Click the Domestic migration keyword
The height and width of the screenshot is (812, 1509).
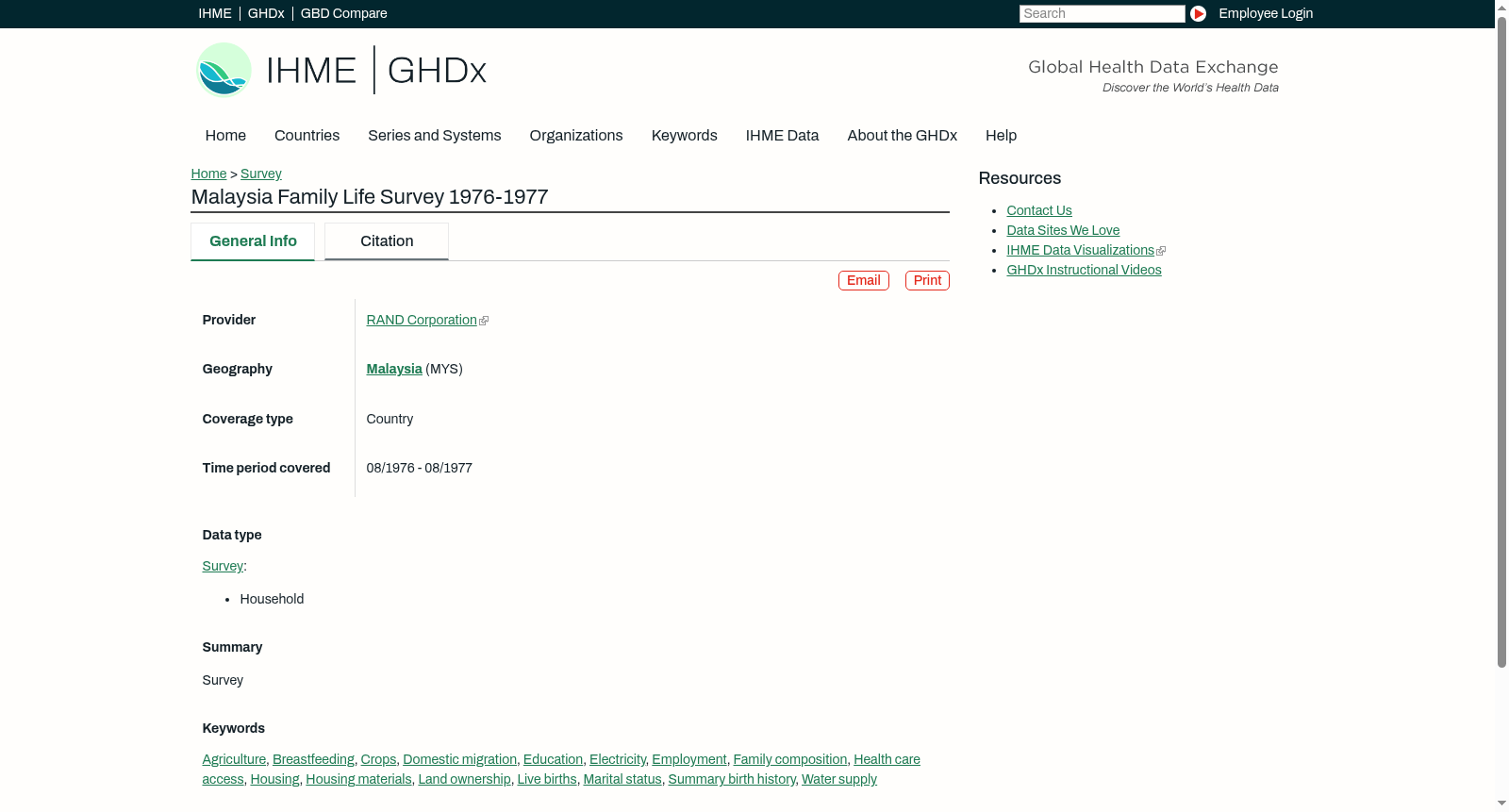point(459,760)
